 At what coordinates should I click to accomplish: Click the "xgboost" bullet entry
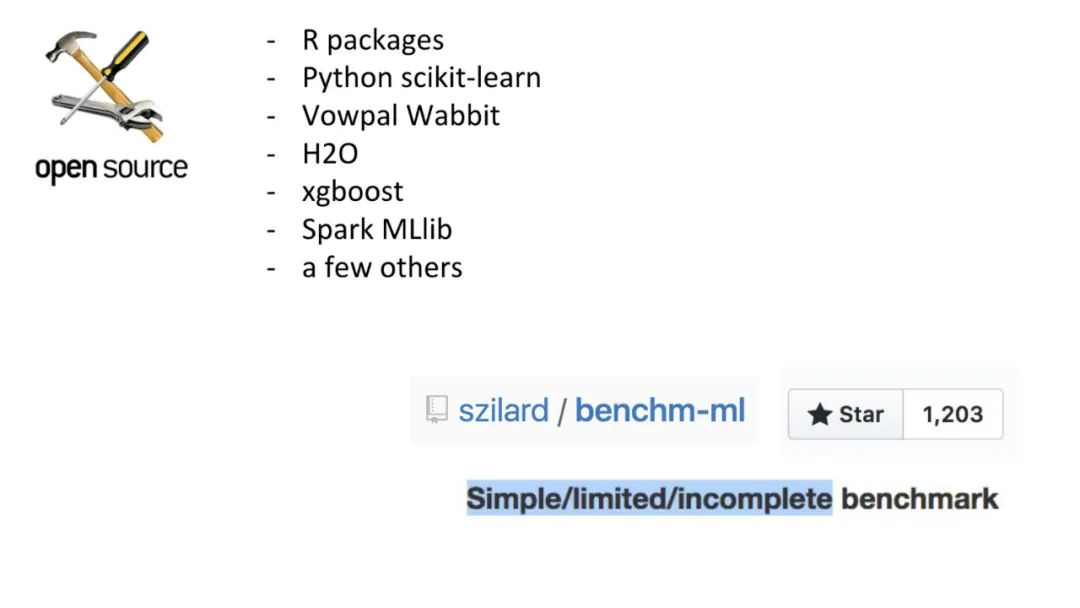pos(352,192)
